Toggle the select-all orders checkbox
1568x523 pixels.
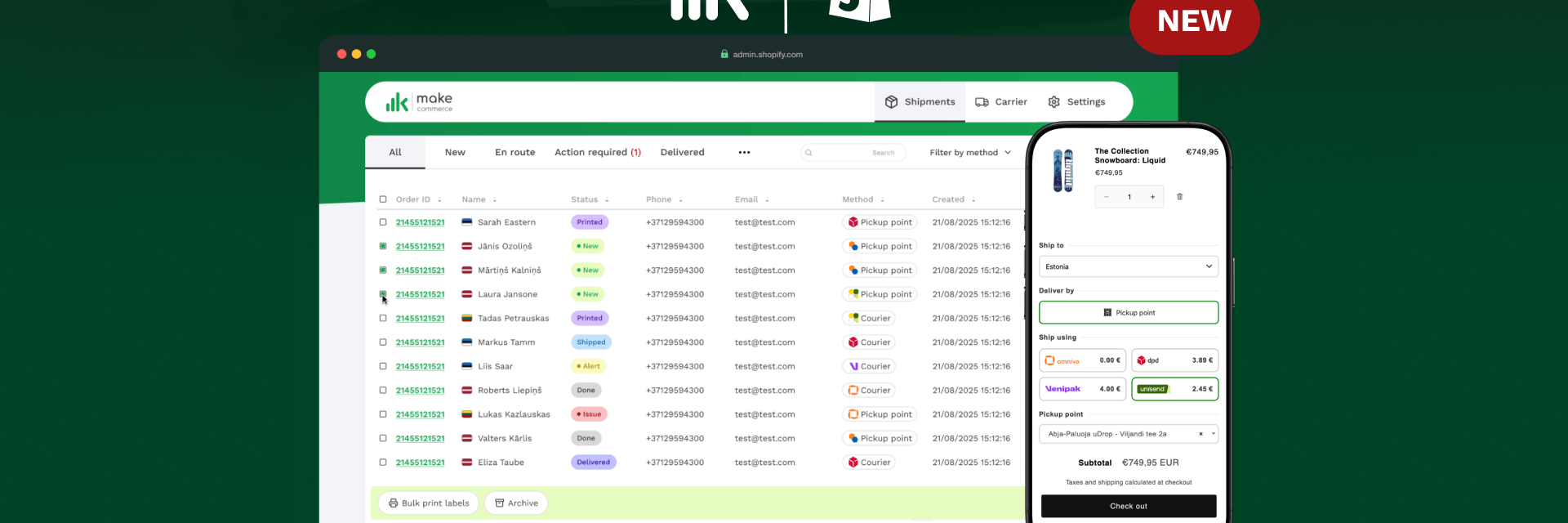[383, 199]
